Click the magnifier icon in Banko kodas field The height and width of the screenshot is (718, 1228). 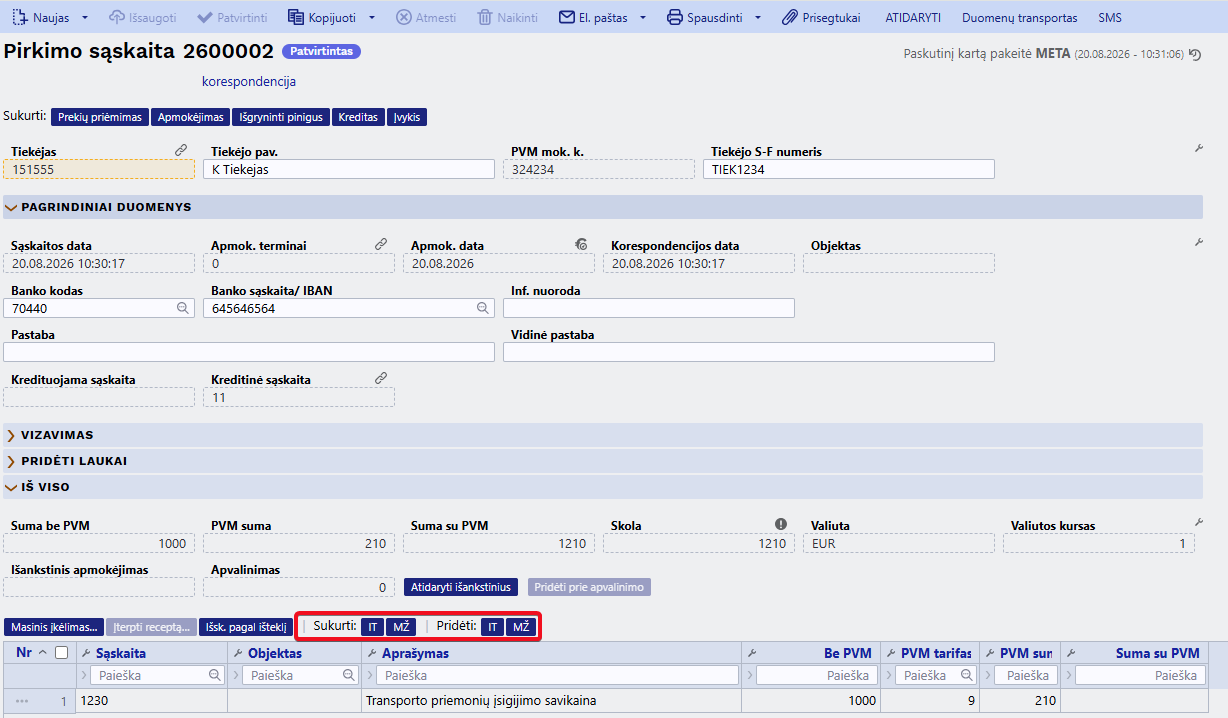tap(183, 309)
